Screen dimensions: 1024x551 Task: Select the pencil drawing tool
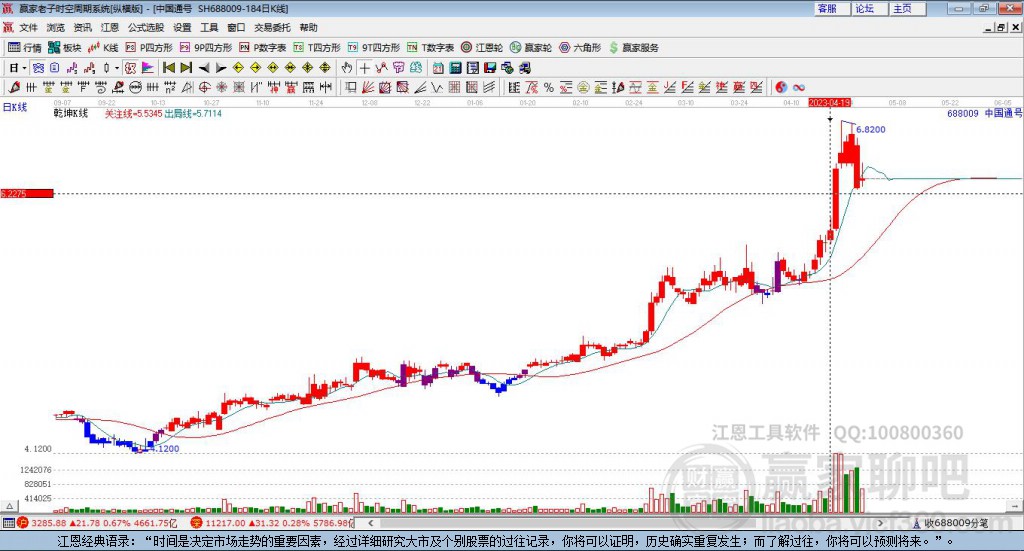14,87
